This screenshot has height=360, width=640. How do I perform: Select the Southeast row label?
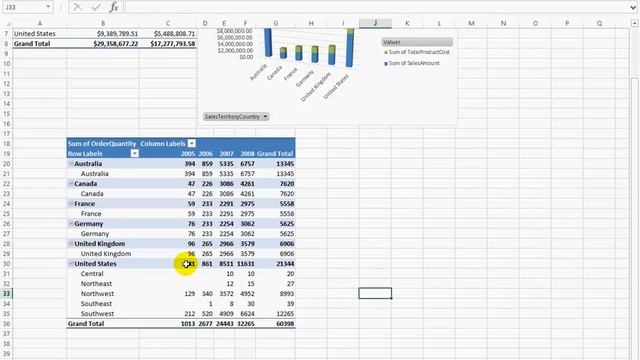pyautogui.click(x=96, y=303)
